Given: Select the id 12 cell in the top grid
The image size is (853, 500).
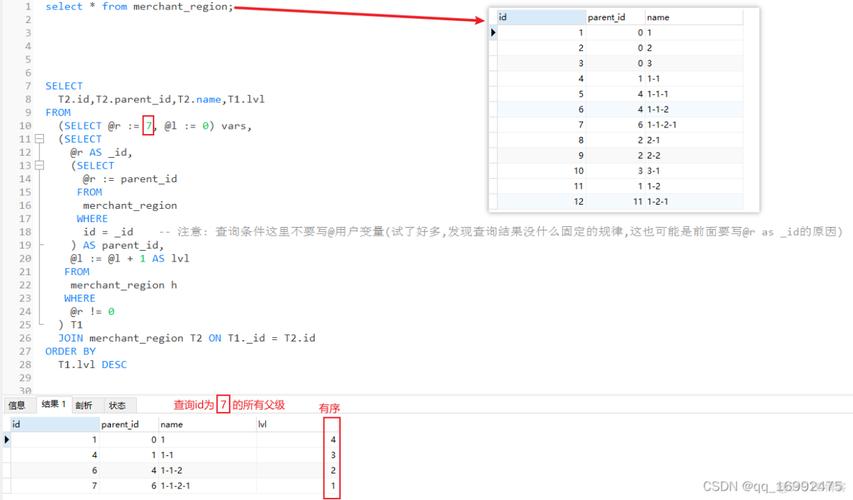Looking at the screenshot, I should click(541, 201).
